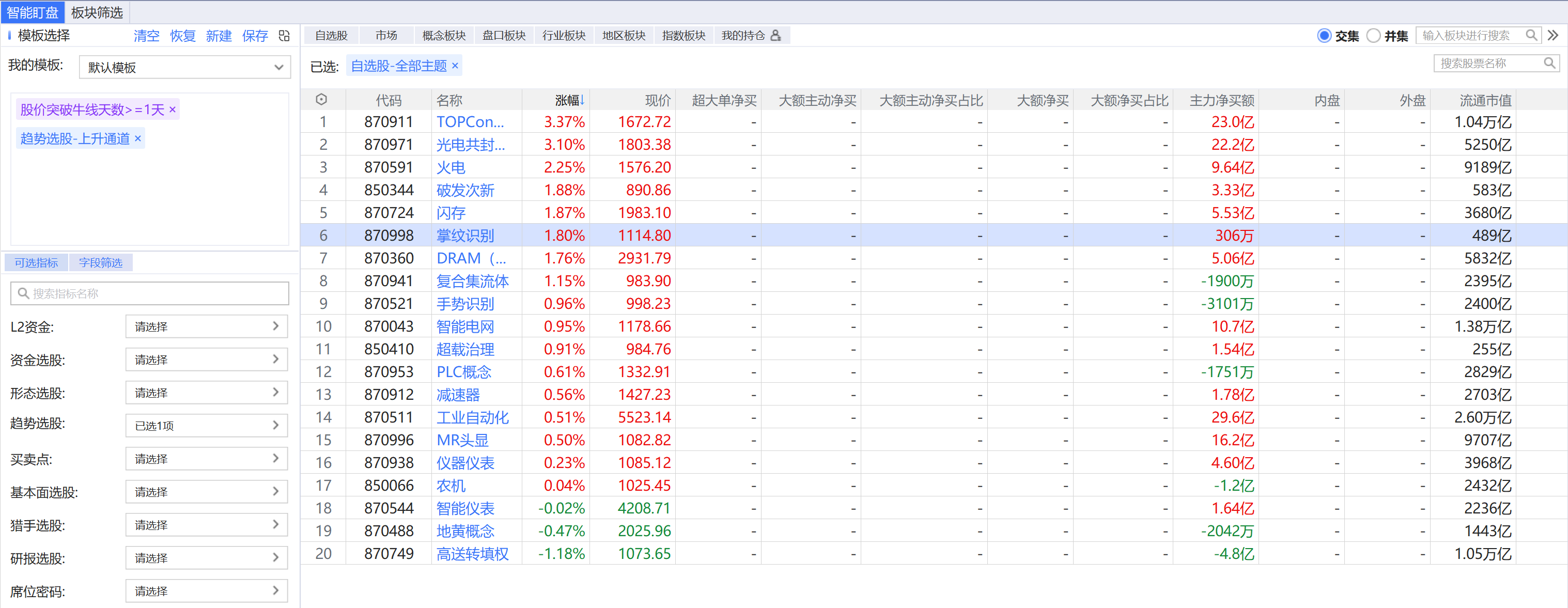Open the 高送转填权 sector link
The width and height of the screenshot is (1568, 608).
coord(472,554)
